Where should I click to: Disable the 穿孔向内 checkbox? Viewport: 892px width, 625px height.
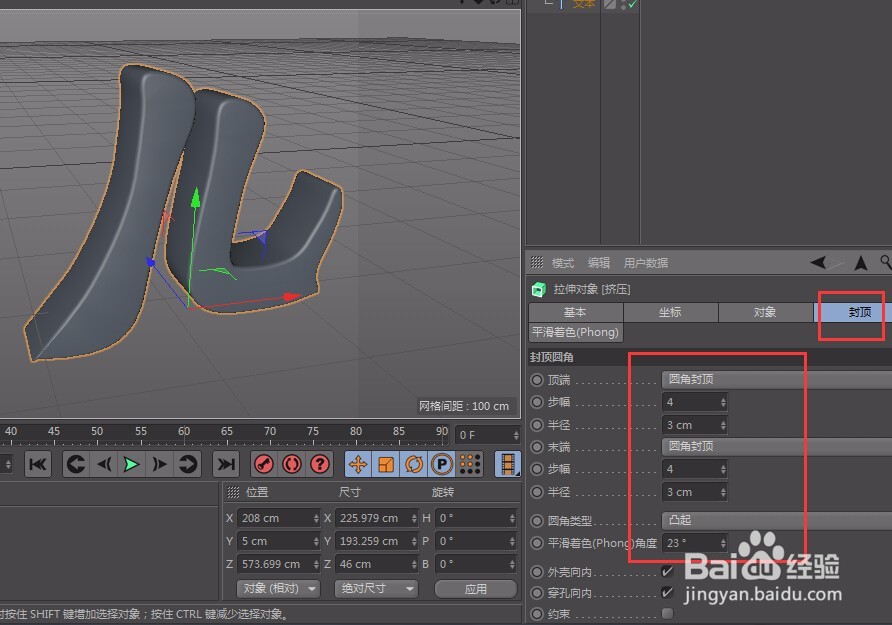(x=668, y=593)
